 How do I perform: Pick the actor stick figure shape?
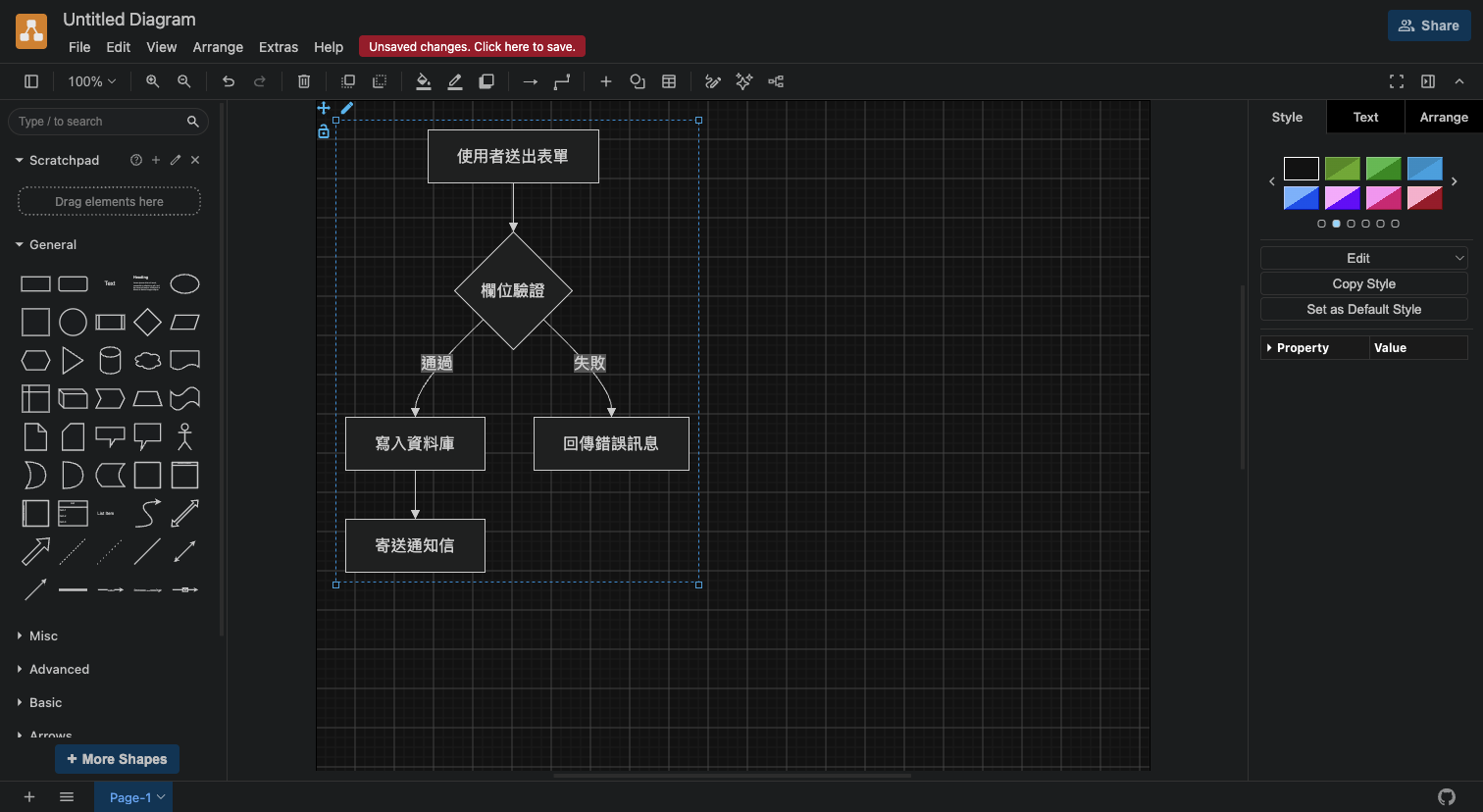click(184, 436)
